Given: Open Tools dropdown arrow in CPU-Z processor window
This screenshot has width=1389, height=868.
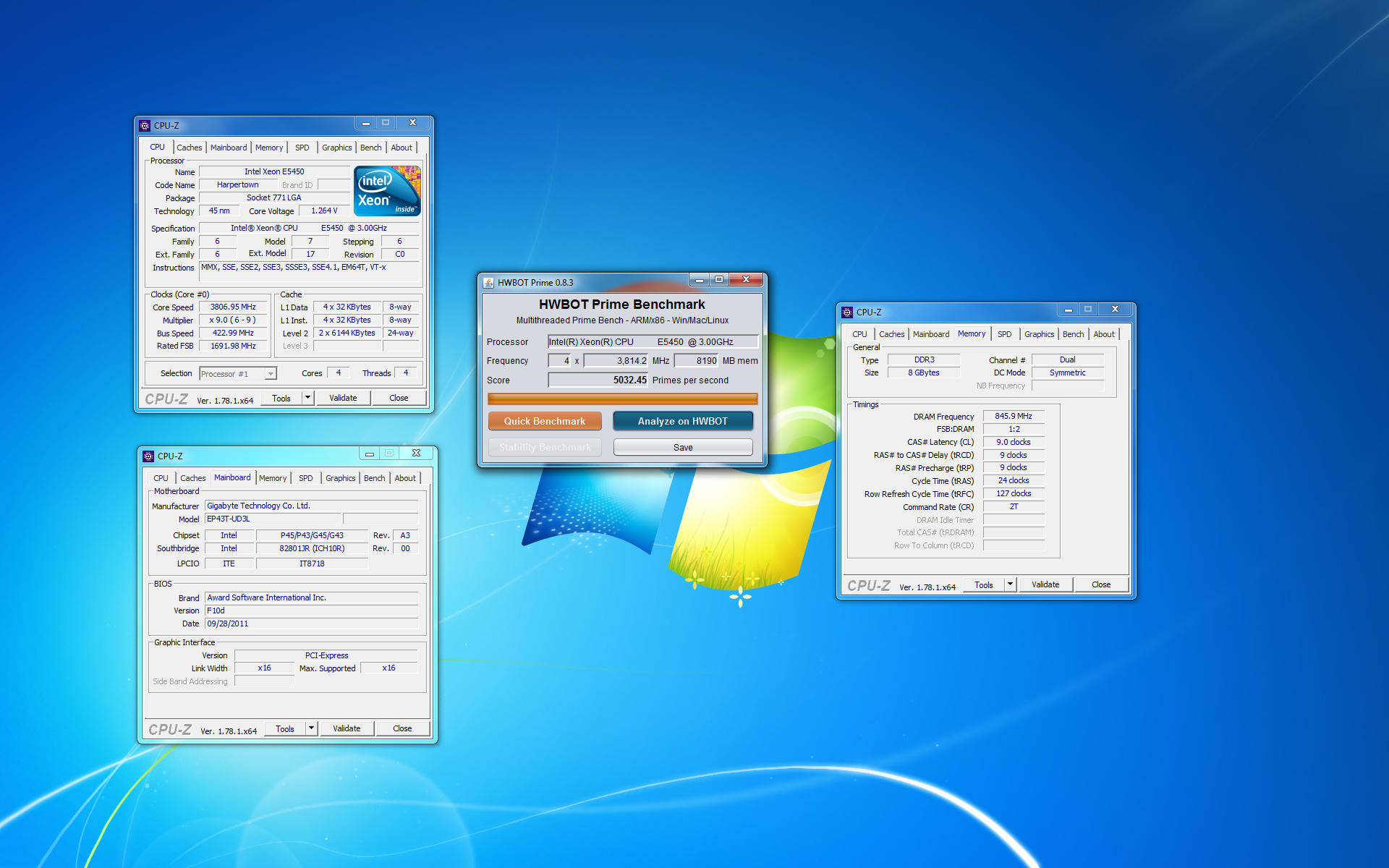Looking at the screenshot, I should (x=307, y=398).
